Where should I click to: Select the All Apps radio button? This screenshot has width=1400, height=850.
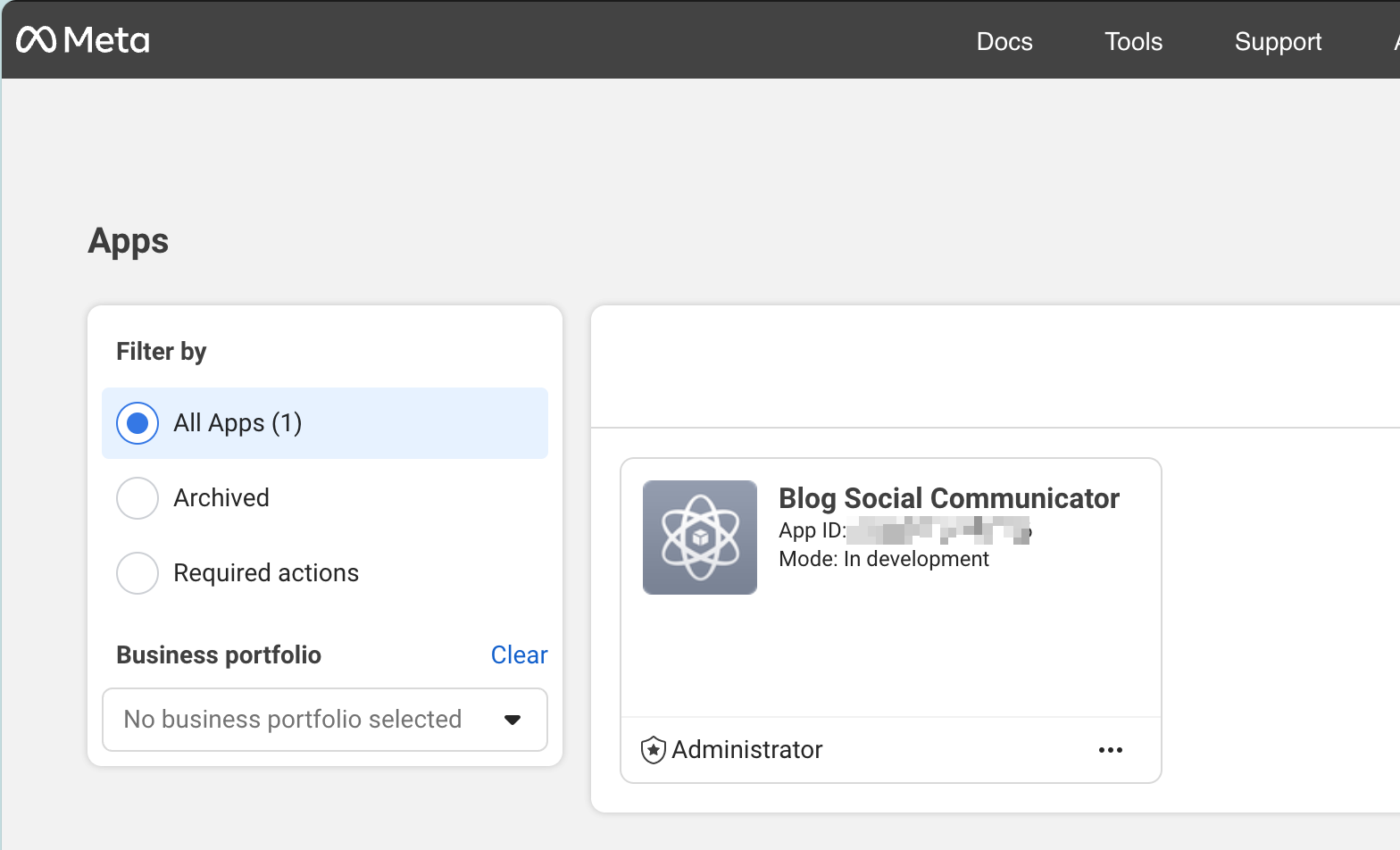click(137, 423)
